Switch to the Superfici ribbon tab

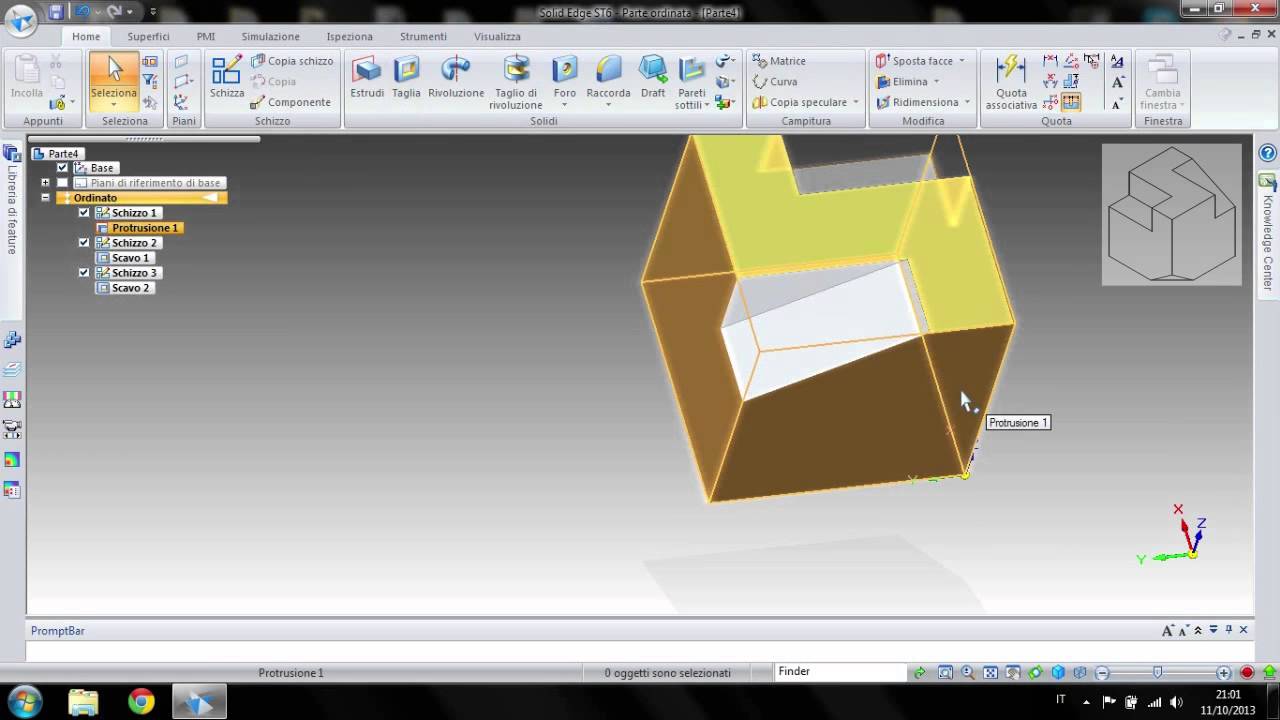pyautogui.click(x=148, y=36)
